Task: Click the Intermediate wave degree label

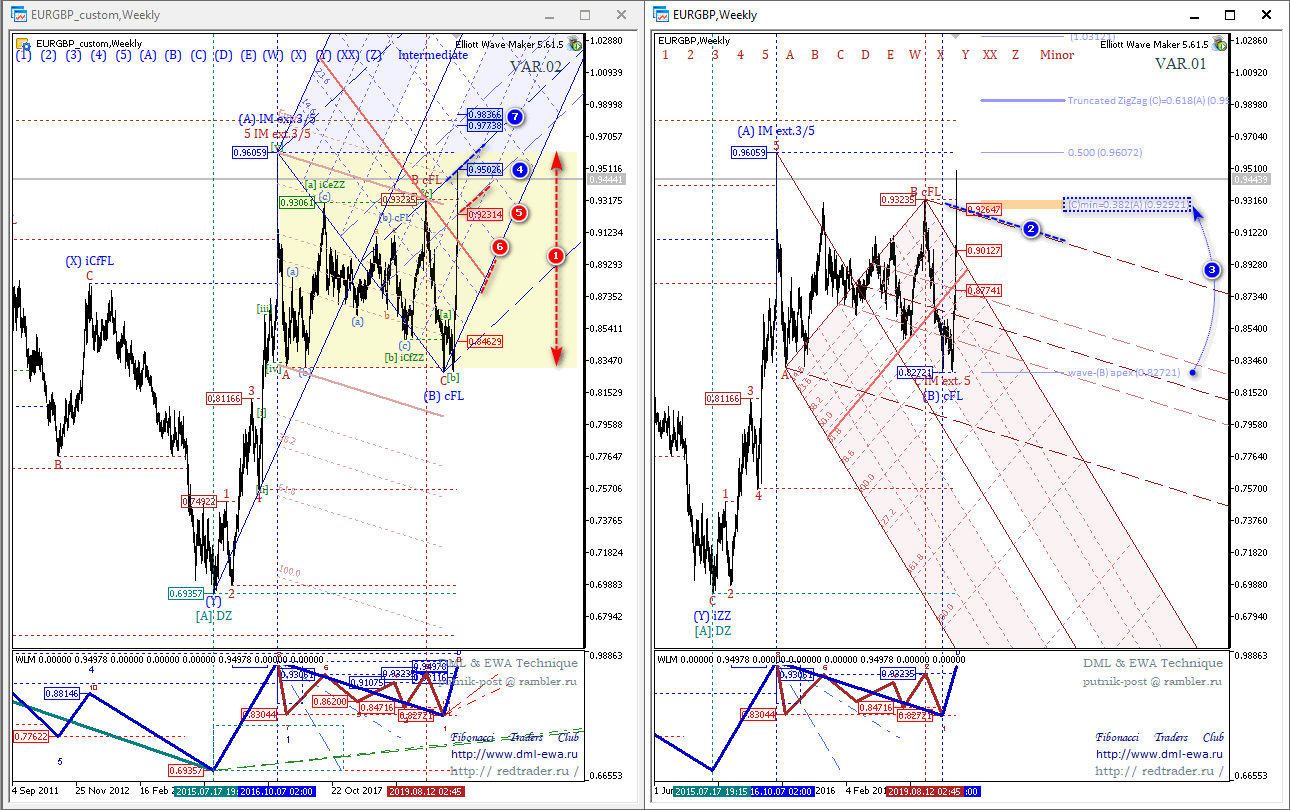Action: point(433,55)
